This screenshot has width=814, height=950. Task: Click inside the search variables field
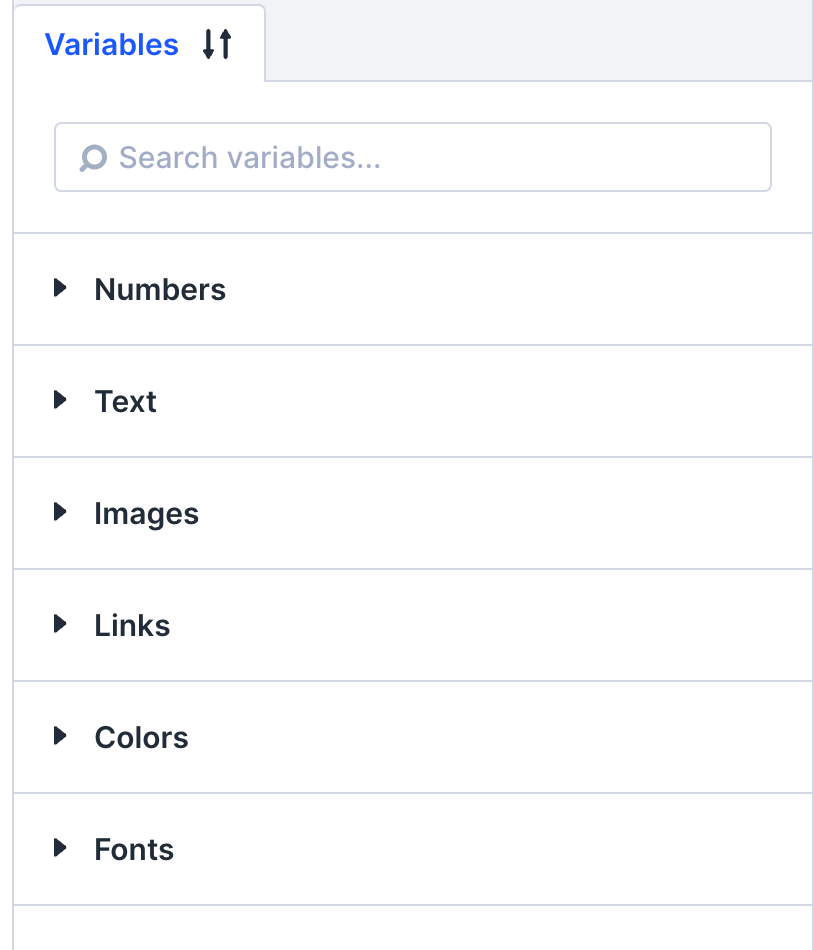pos(400,157)
